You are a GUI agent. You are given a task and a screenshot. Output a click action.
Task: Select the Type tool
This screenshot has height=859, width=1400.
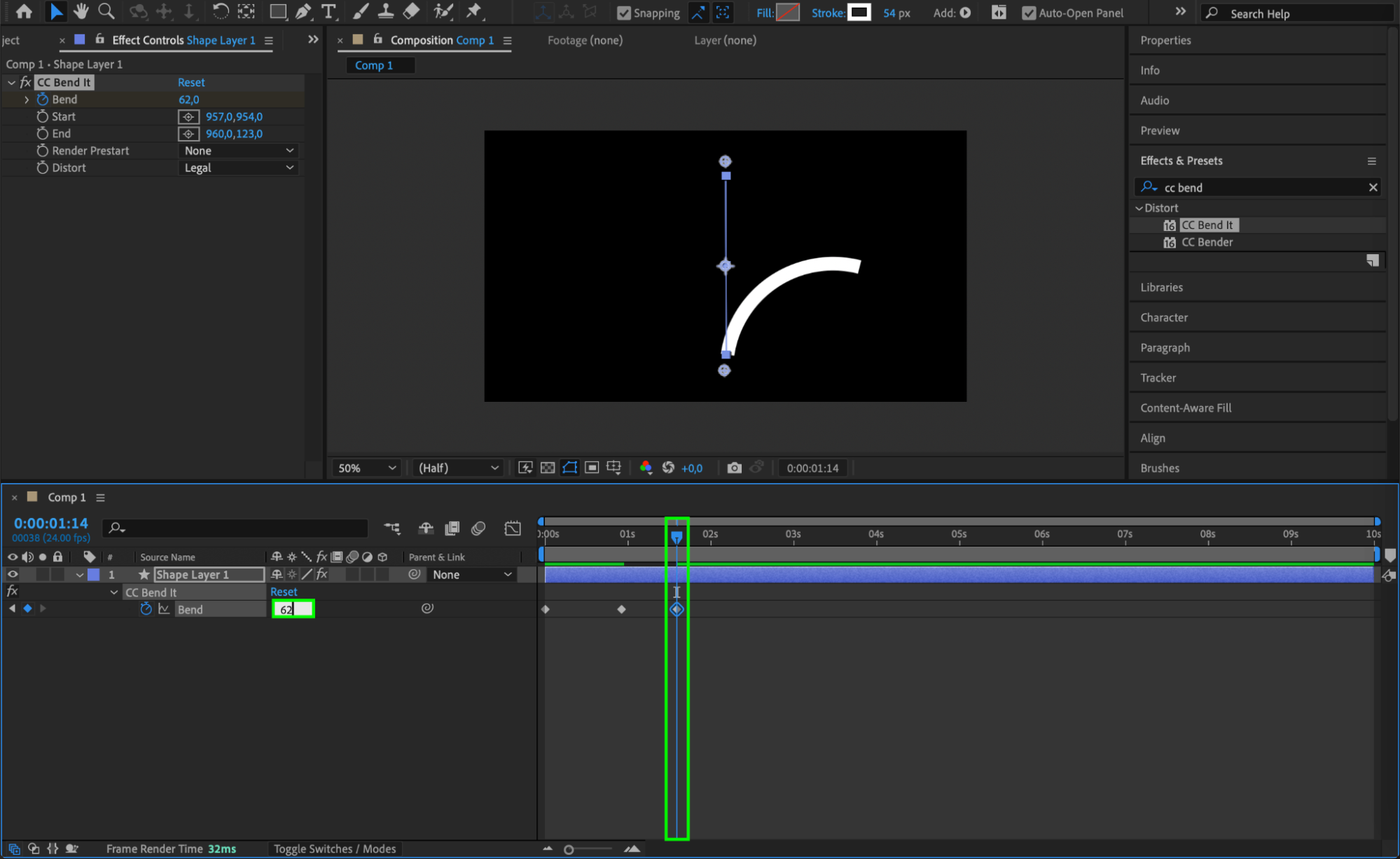(328, 11)
